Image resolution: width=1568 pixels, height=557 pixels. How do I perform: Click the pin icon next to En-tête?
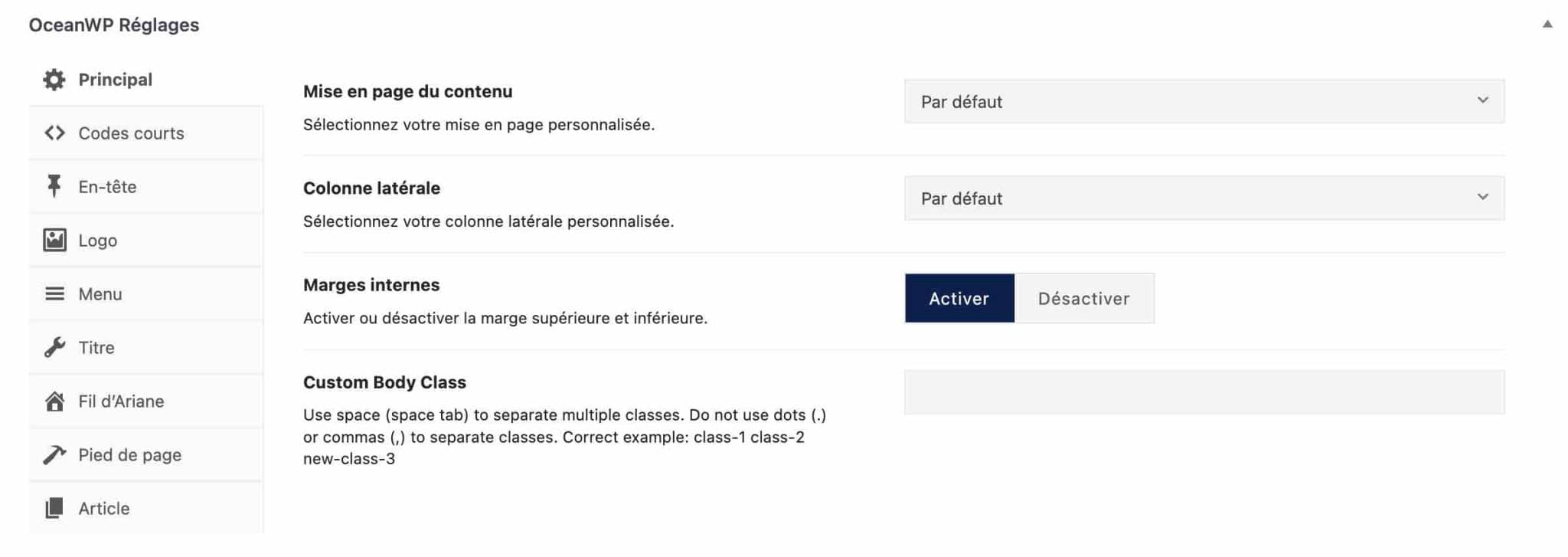53,186
